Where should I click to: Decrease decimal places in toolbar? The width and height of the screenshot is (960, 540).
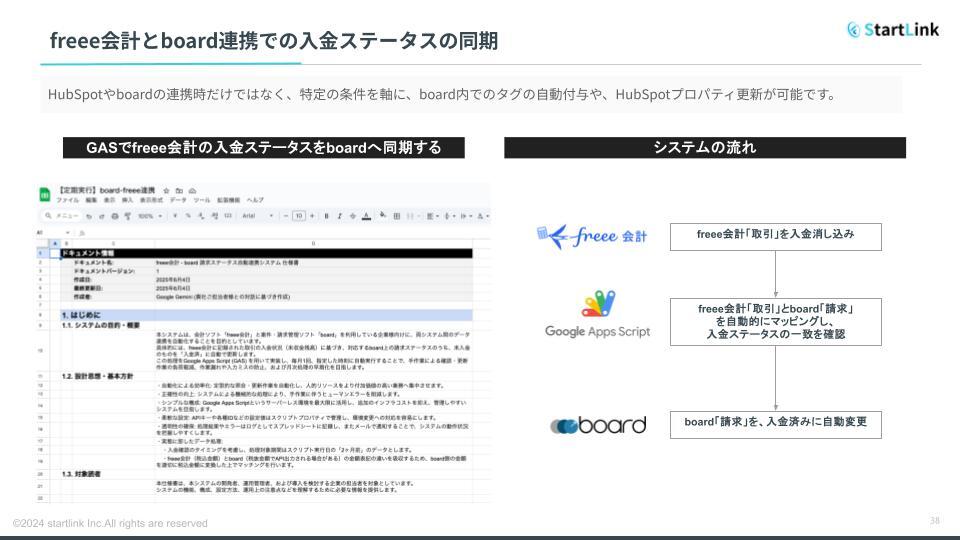201,216
